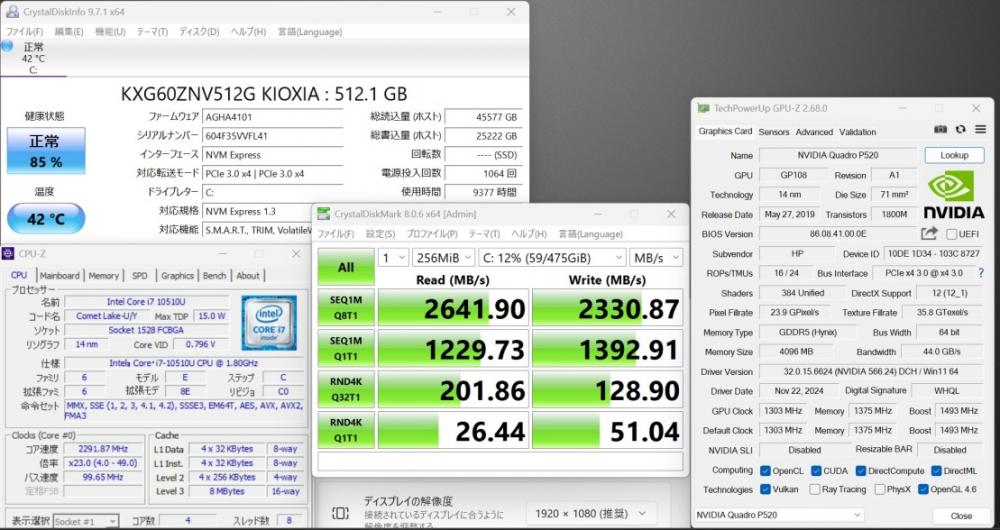Open the 256MiB test size dropdown
1000x530 pixels.
[443, 258]
